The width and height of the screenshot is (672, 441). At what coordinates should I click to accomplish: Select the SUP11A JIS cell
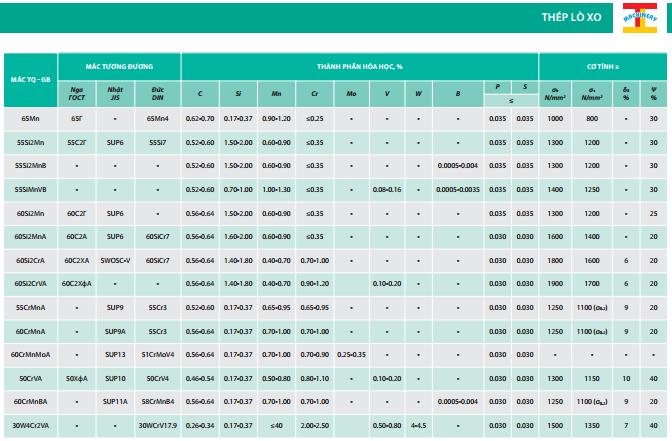(x=115, y=402)
